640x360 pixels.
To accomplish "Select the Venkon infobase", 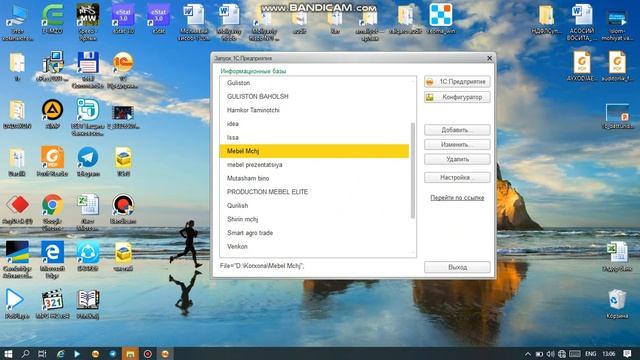I will pos(314,247).
